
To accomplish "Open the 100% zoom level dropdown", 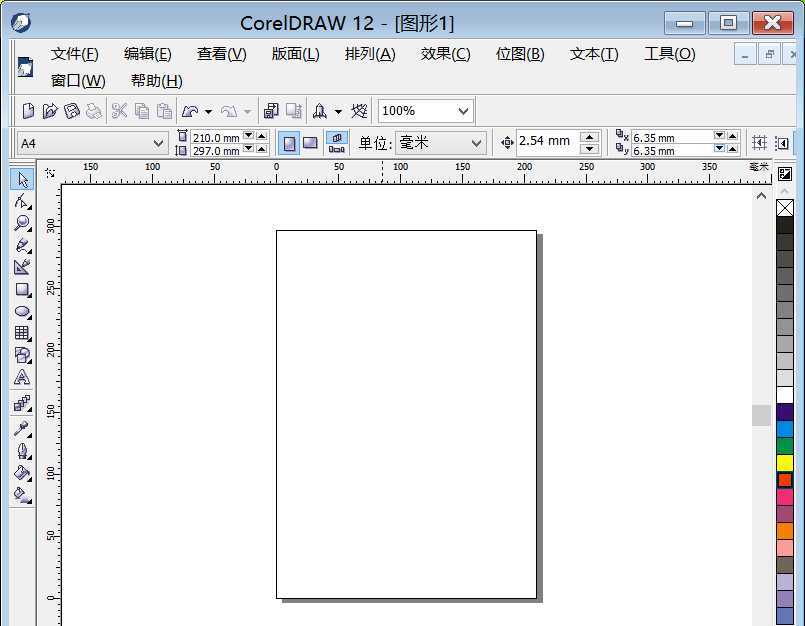I will pos(461,110).
